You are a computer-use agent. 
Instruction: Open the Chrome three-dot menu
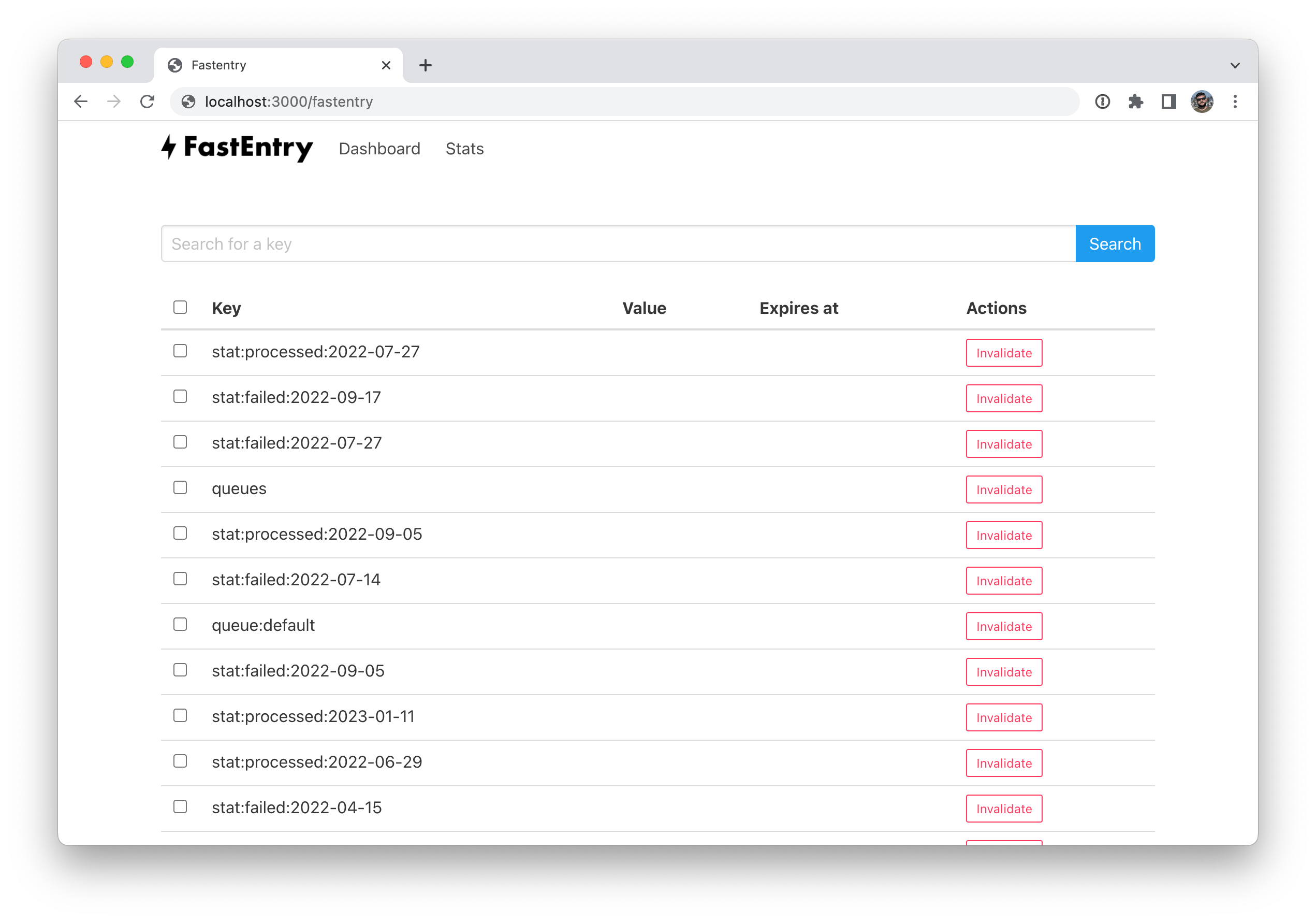tap(1235, 102)
